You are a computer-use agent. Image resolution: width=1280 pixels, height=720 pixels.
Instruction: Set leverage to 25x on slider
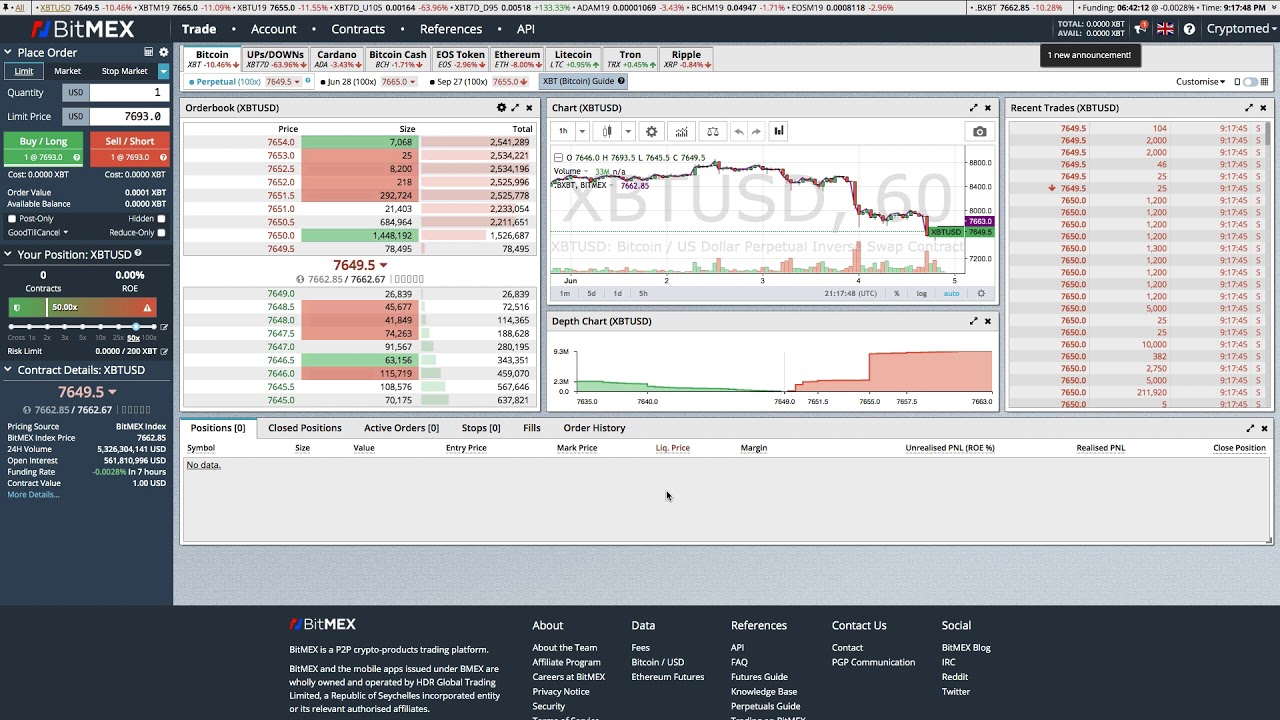click(x=117, y=327)
